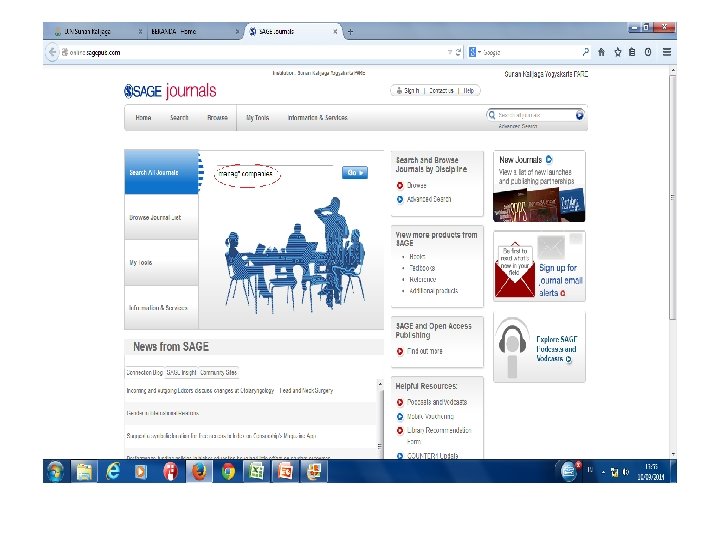Open the bookmarks list icon
The image size is (720, 540).
[x=632, y=52]
